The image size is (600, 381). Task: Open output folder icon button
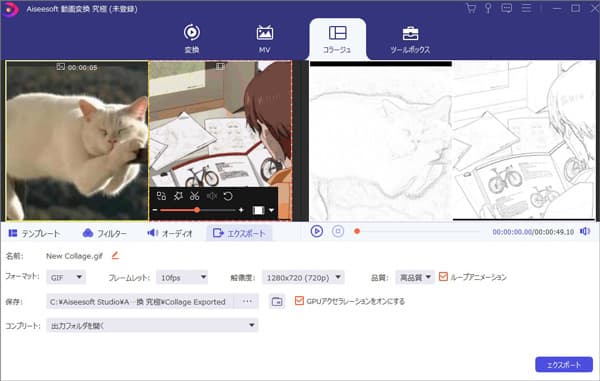tap(277, 301)
